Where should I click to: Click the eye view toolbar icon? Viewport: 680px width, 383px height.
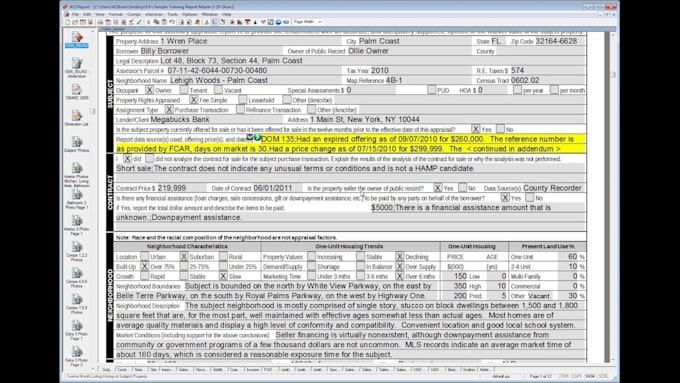pyautogui.click(x=286, y=22)
